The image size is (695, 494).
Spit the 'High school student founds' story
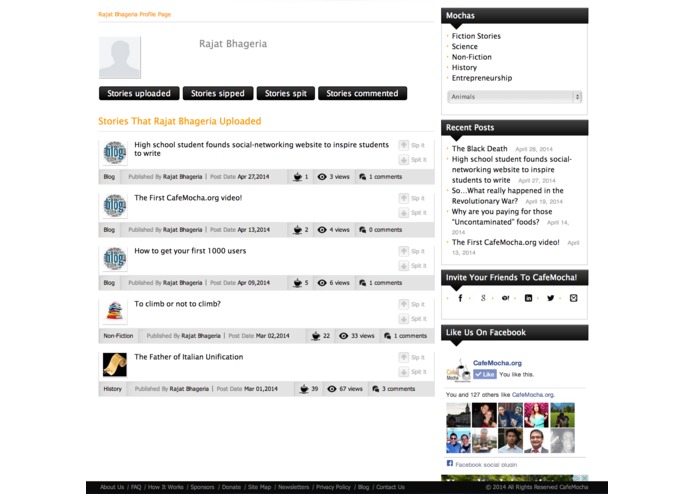[412, 159]
